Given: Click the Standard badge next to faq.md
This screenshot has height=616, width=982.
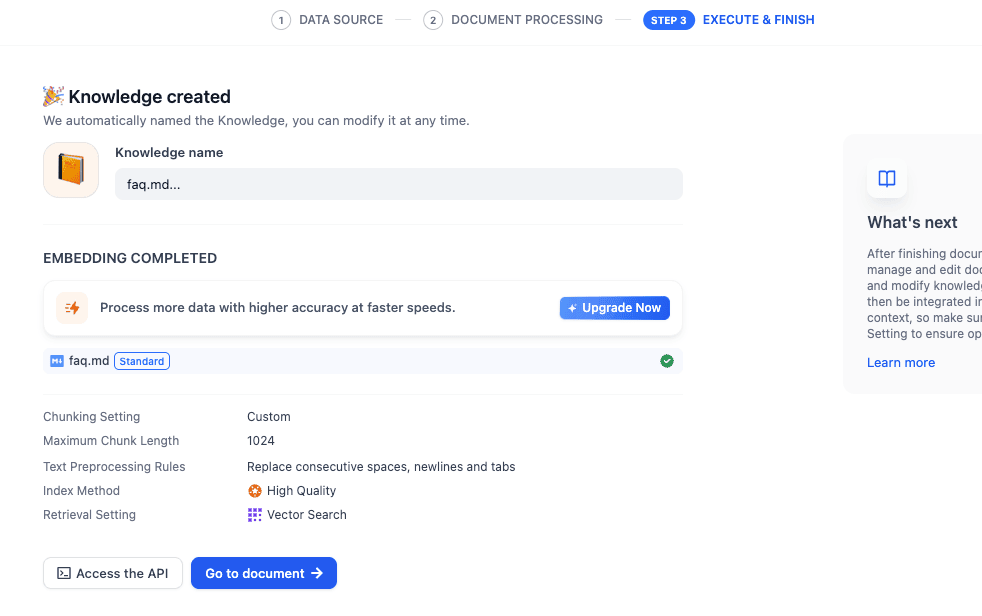Looking at the screenshot, I should (x=141, y=361).
